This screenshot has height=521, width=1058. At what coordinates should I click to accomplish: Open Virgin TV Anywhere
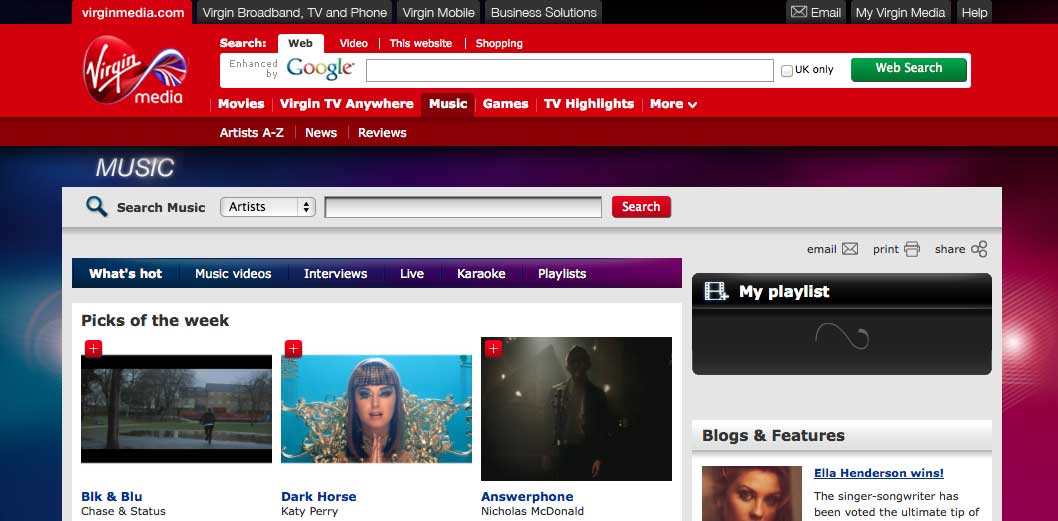pyautogui.click(x=346, y=104)
